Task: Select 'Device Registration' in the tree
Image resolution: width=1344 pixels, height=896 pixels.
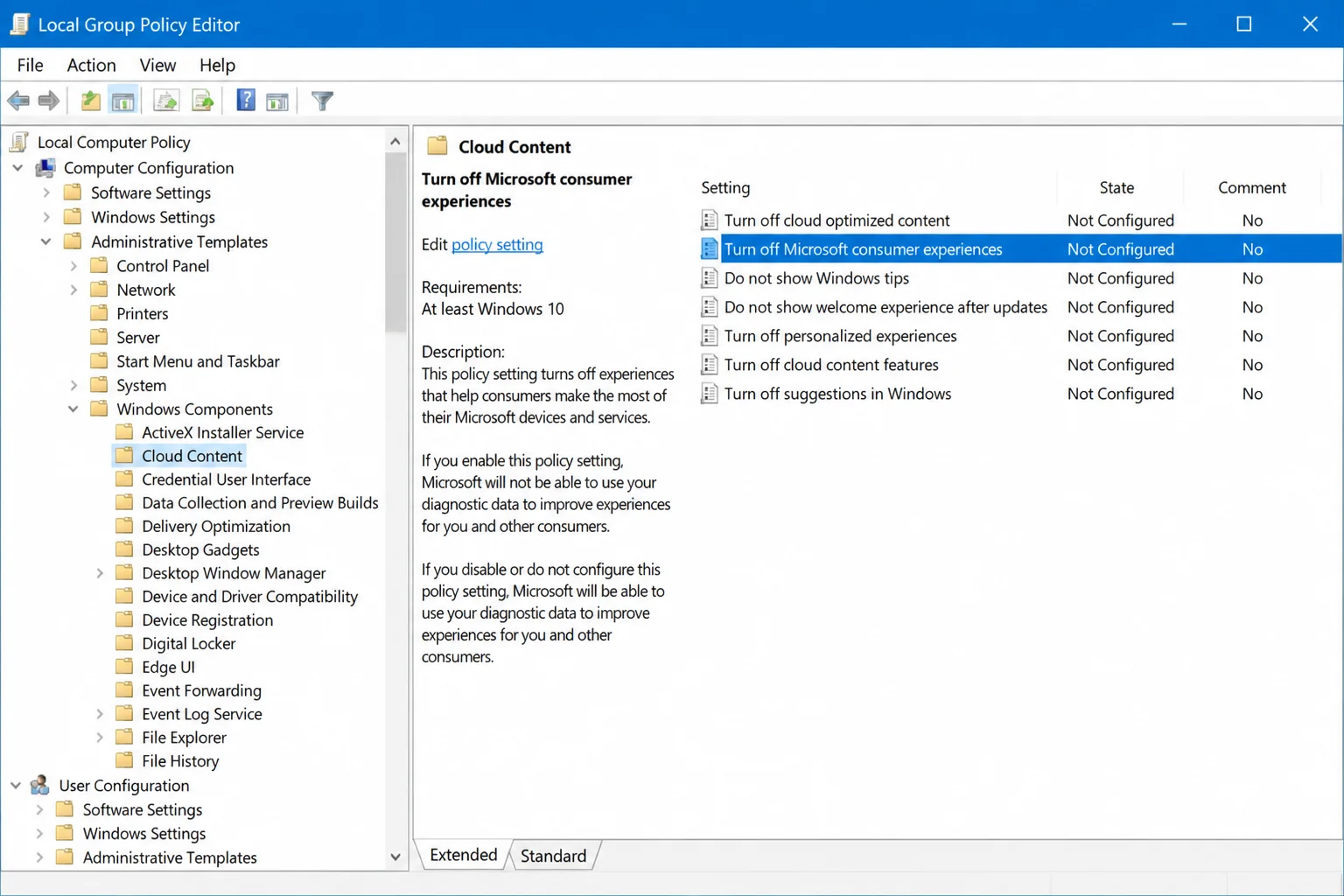Action: pyautogui.click(x=207, y=619)
